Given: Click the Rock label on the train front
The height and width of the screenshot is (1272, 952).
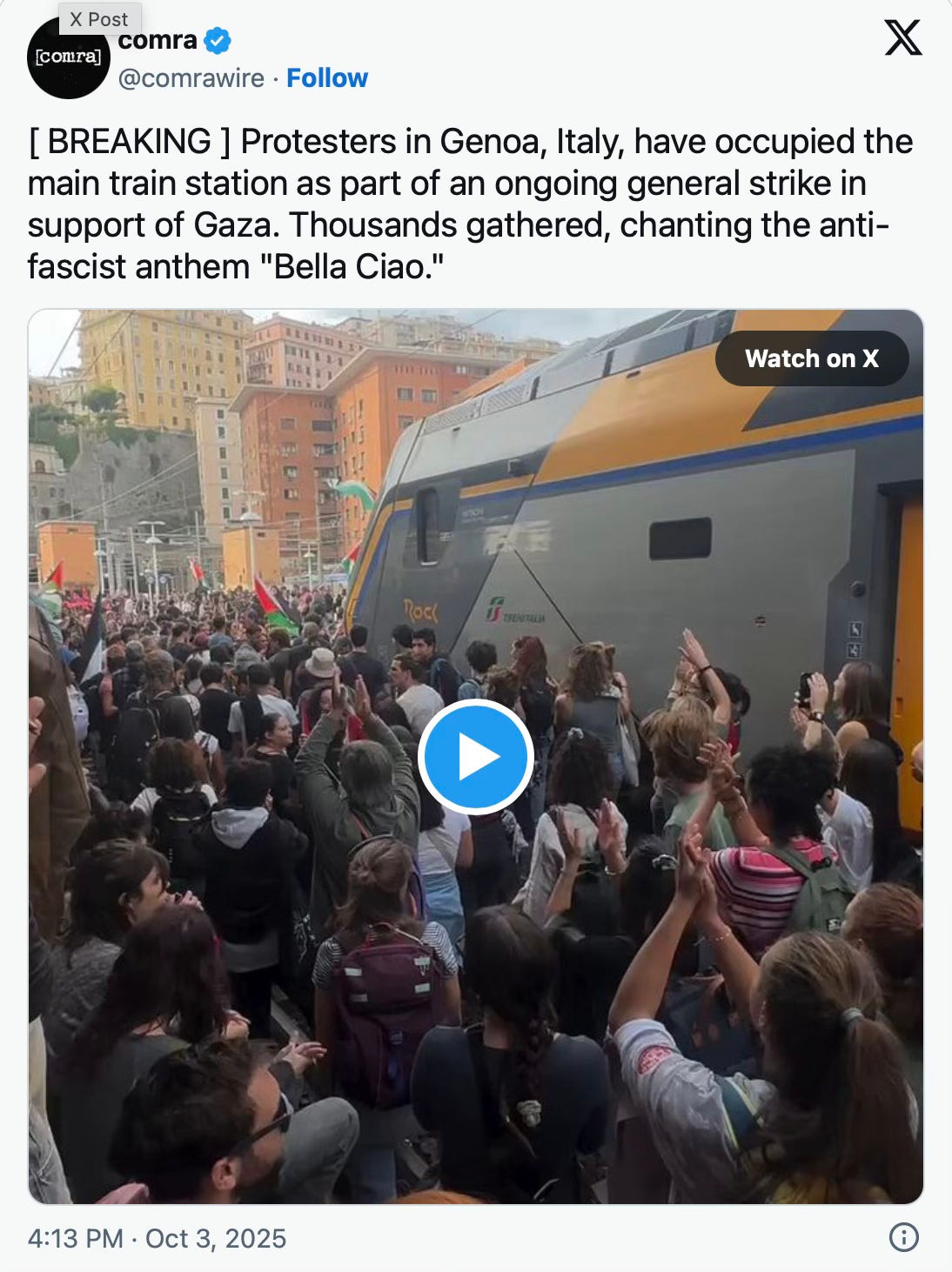Looking at the screenshot, I should point(421,611).
